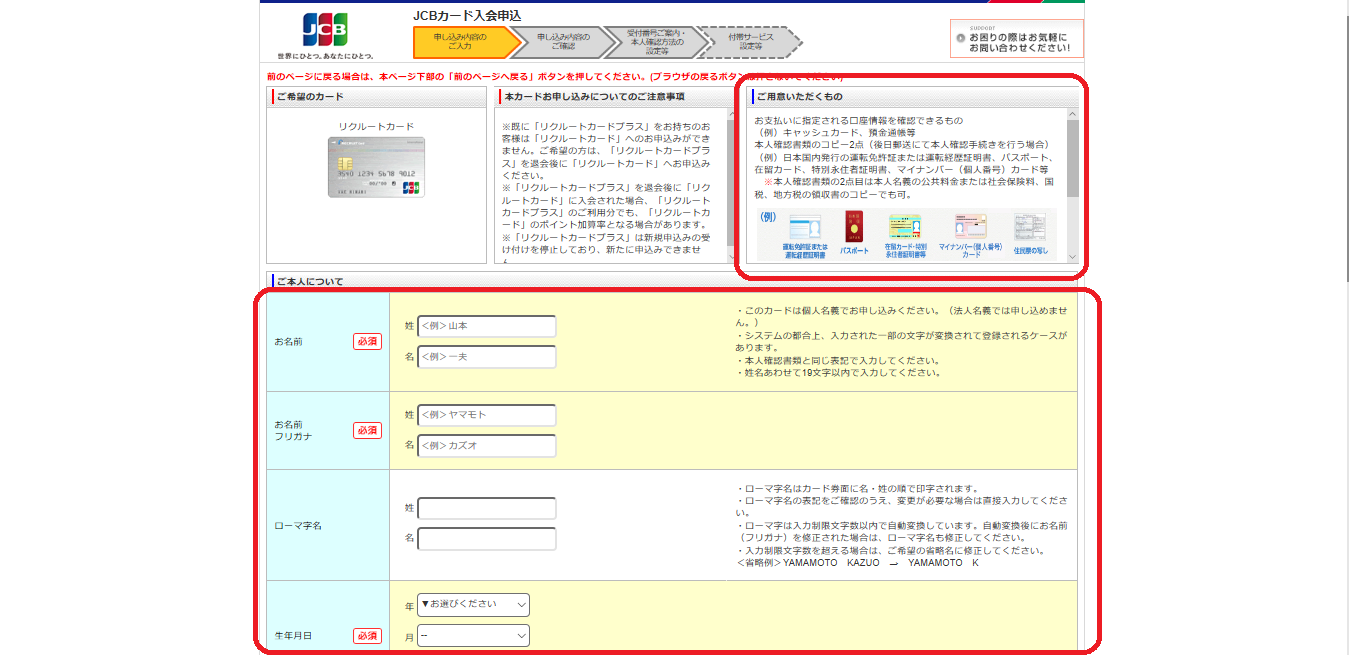1349x655 pixels.
Task: Select step 付帯サービス設定等
Action: pyautogui.click(x=750, y=43)
